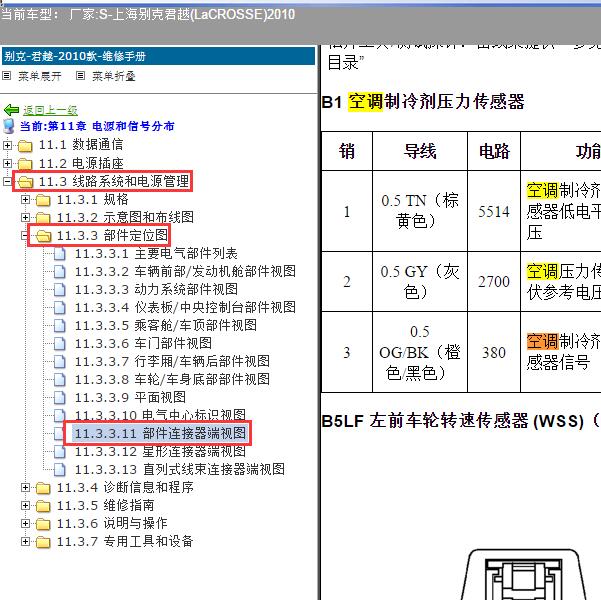Expand the 11.3.6 说明与操作 node
This screenshot has height=600, width=601.
click(x=25, y=523)
